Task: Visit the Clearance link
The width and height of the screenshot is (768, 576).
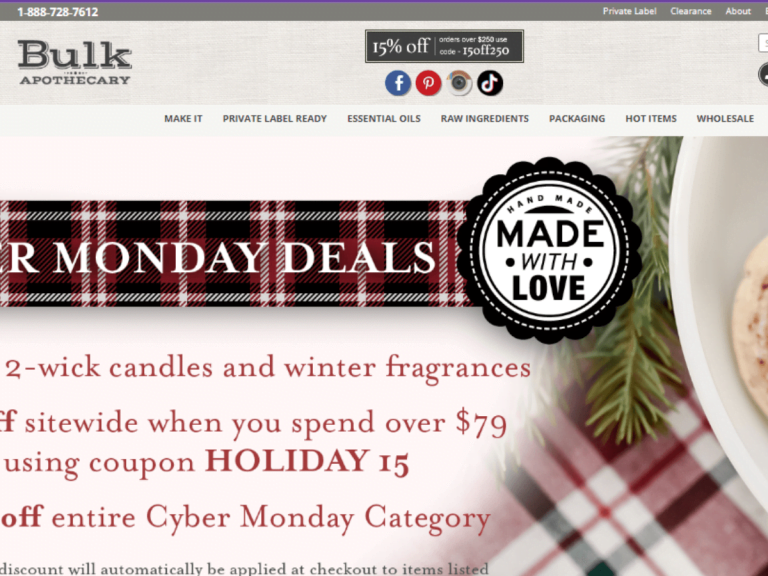Action: pyautogui.click(x=691, y=11)
